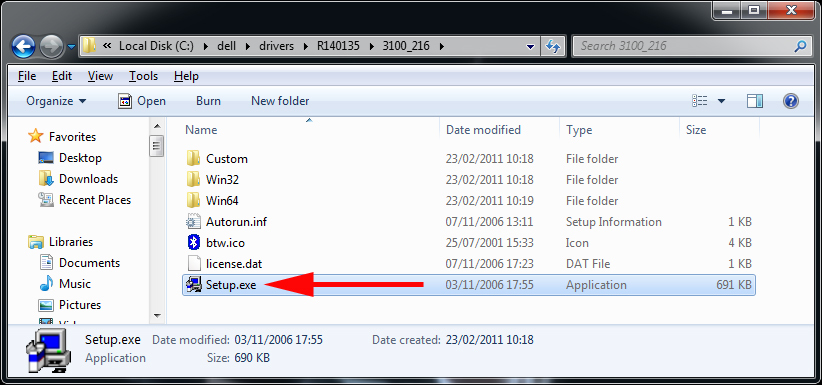Click the Music note icon
Image resolution: width=822 pixels, height=385 pixels.
click(46, 283)
